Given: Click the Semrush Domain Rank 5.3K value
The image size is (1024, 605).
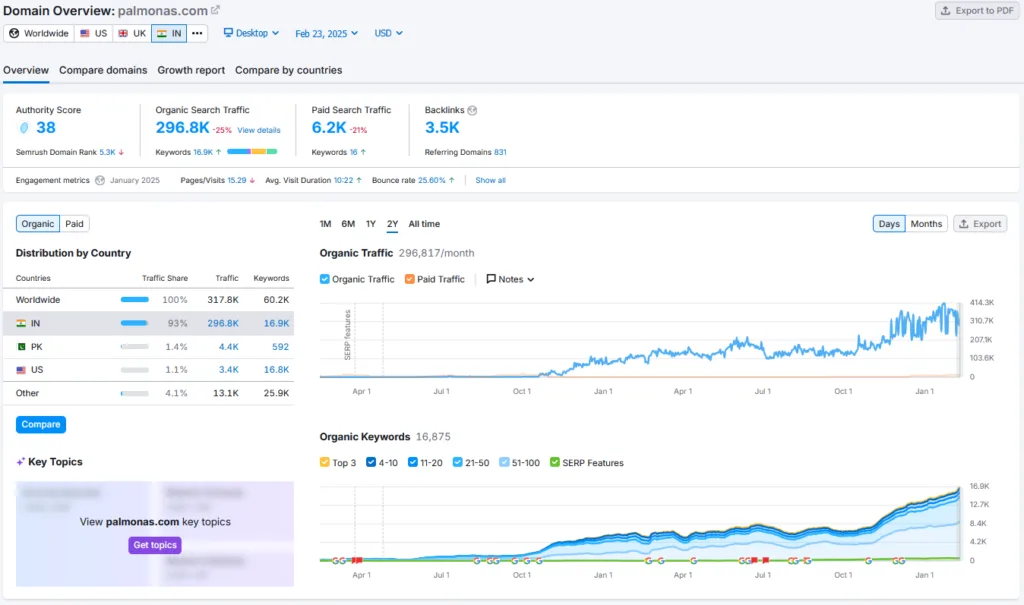Looking at the screenshot, I should tap(107, 152).
